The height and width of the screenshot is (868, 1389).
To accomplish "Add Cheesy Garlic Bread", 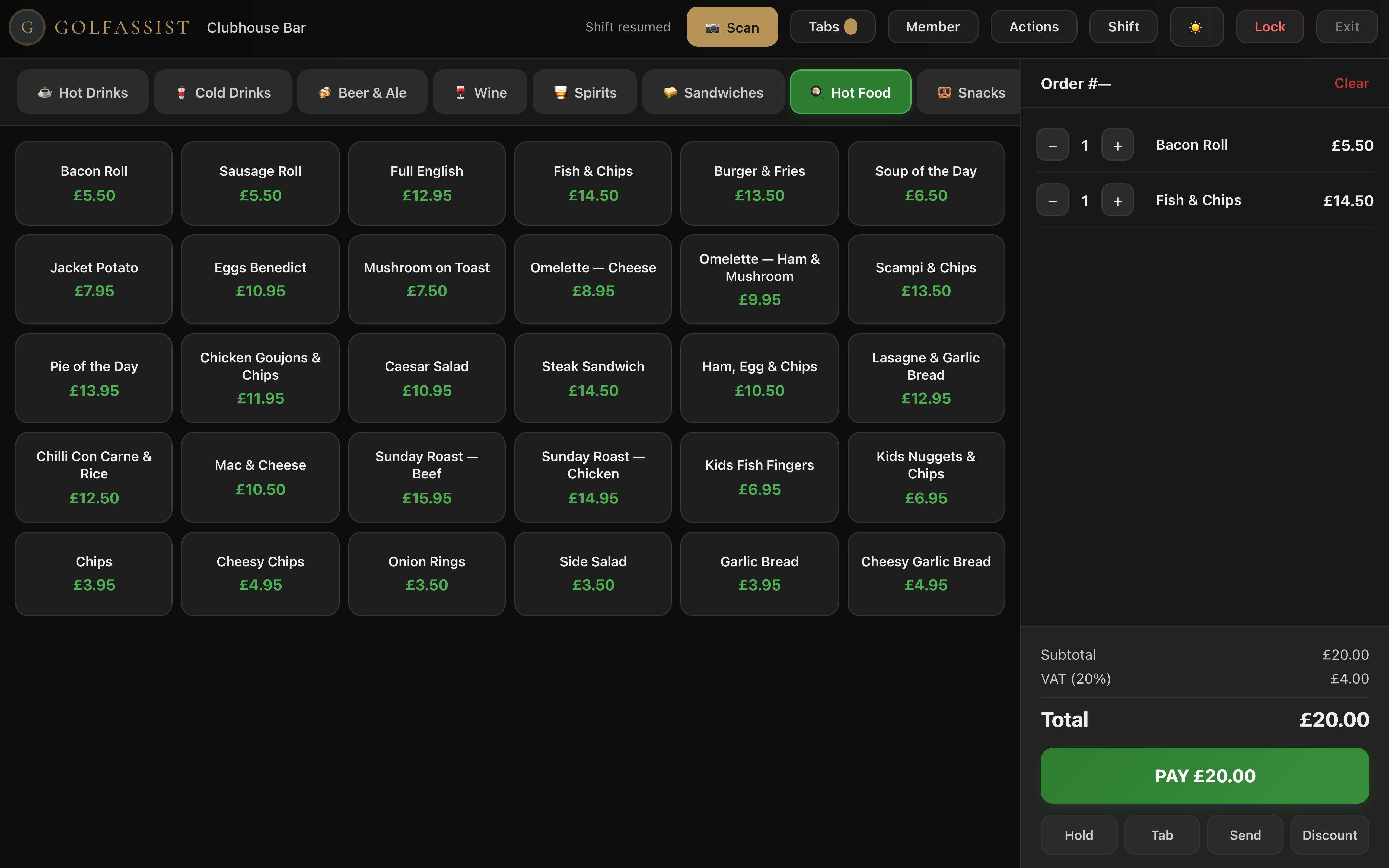I will (x=926, y=573).
